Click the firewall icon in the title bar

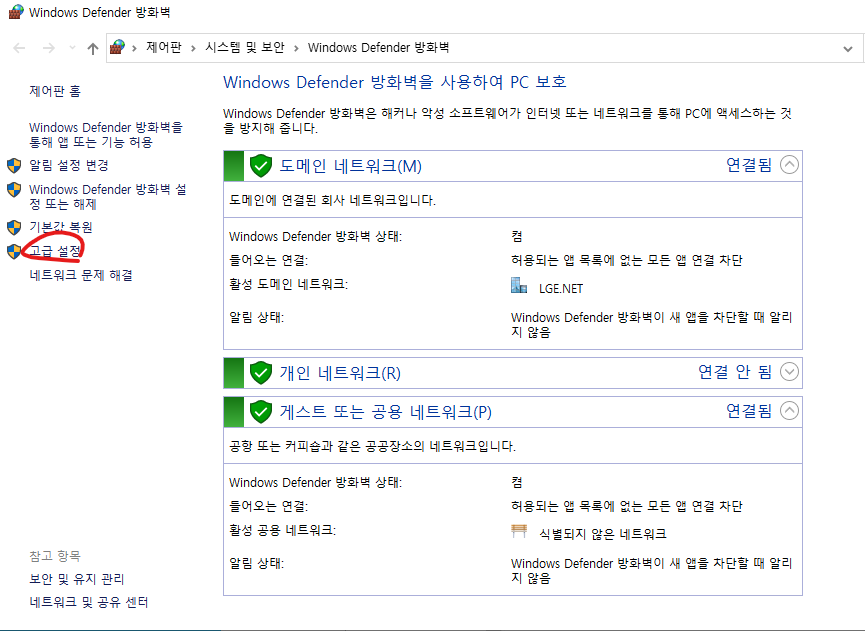(x=16, y=12)
